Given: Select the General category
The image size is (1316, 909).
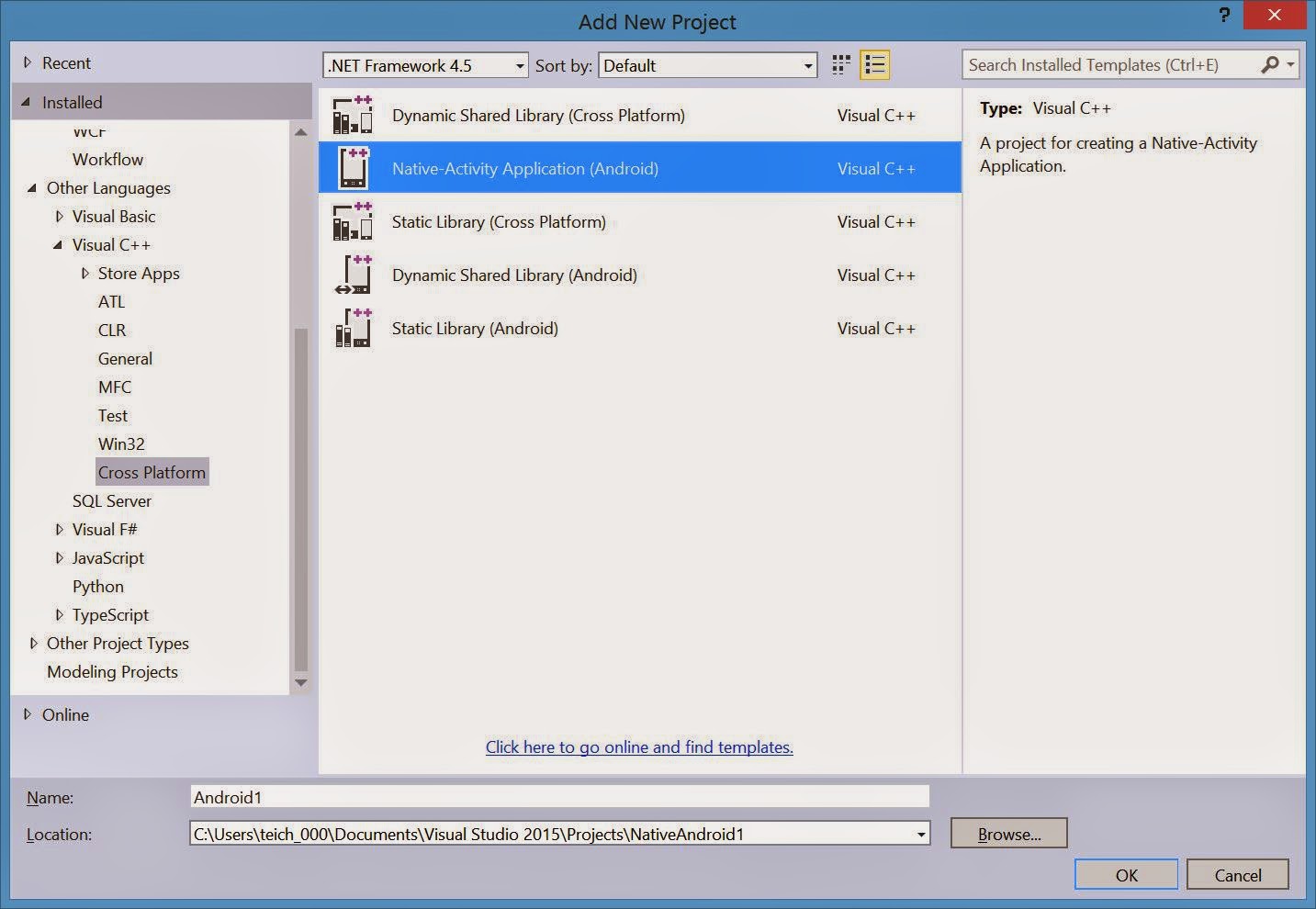Looking at the screenshot, I should (x=125, y=358).
